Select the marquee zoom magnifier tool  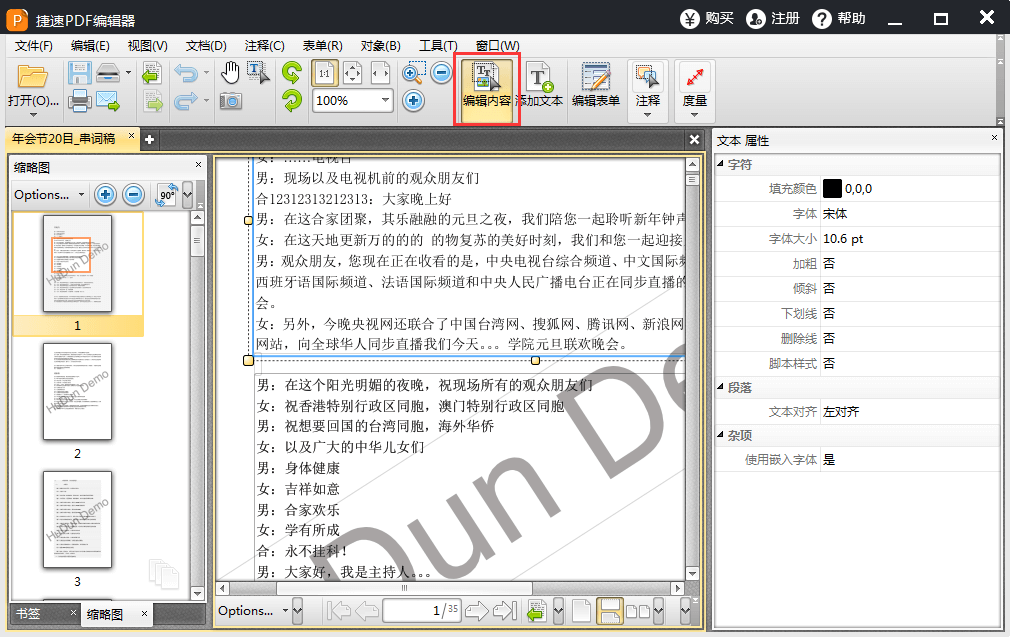click(413, 73)
